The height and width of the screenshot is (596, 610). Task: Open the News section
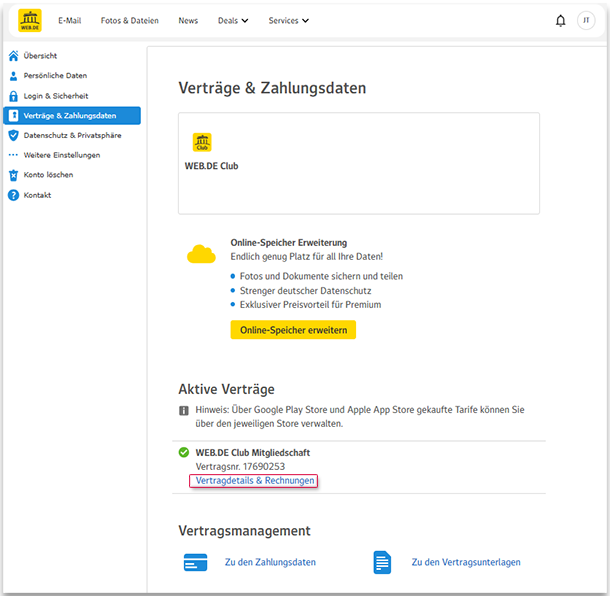(x=188, y=21)
